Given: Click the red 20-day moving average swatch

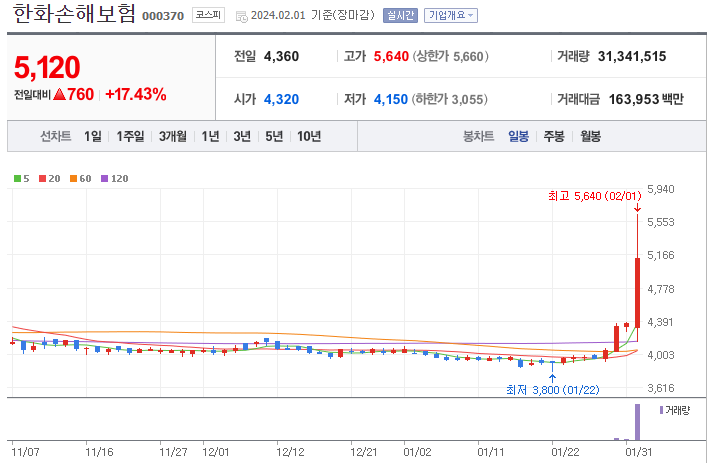Looking at the screenshot, I should coord(42,179).
